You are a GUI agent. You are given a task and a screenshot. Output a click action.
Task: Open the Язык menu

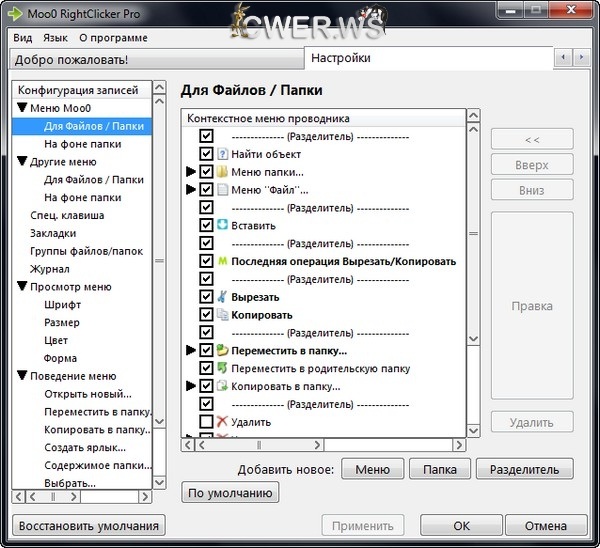click(55, 38)
